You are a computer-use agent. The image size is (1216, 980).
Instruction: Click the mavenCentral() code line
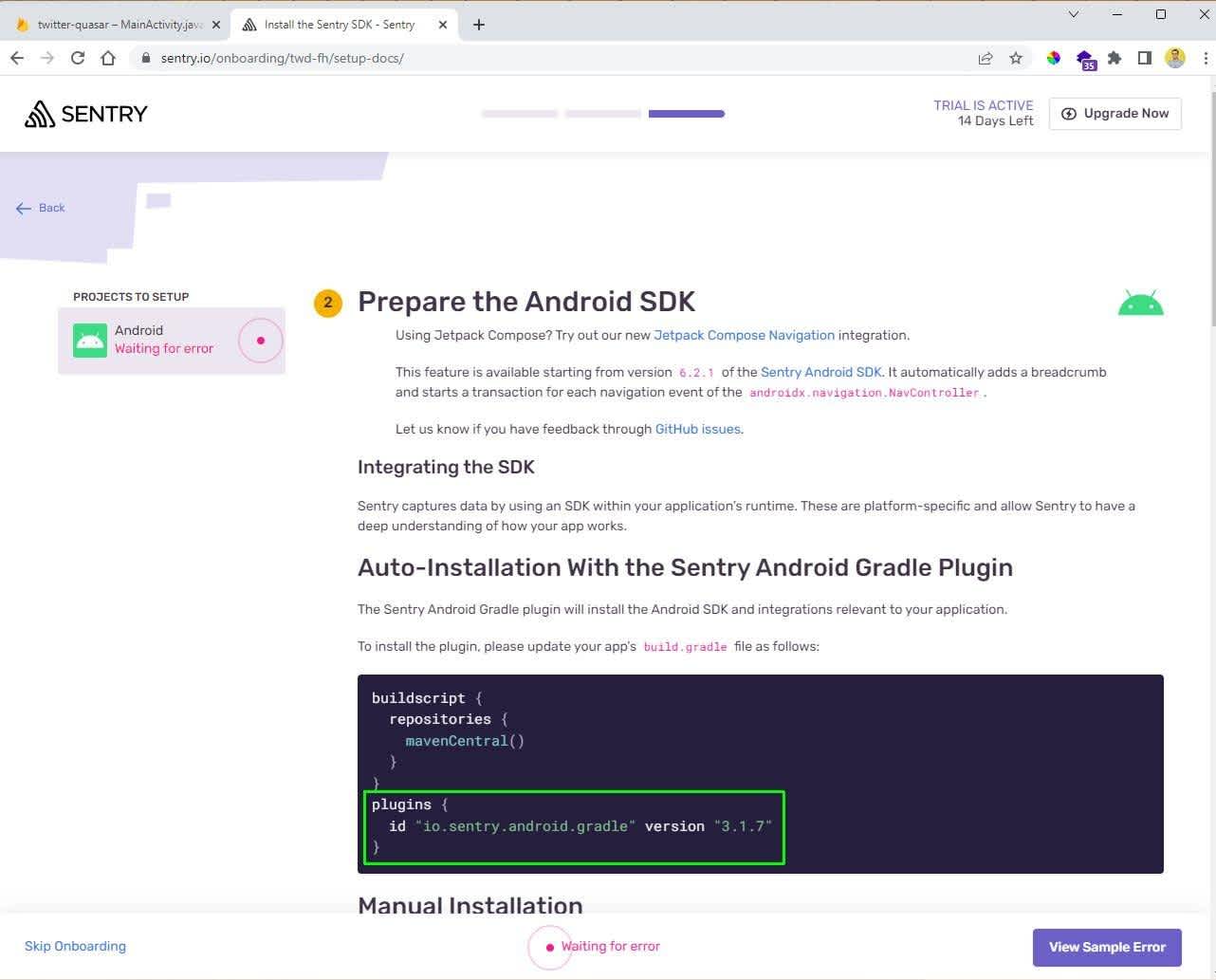(x=465, y=741)
